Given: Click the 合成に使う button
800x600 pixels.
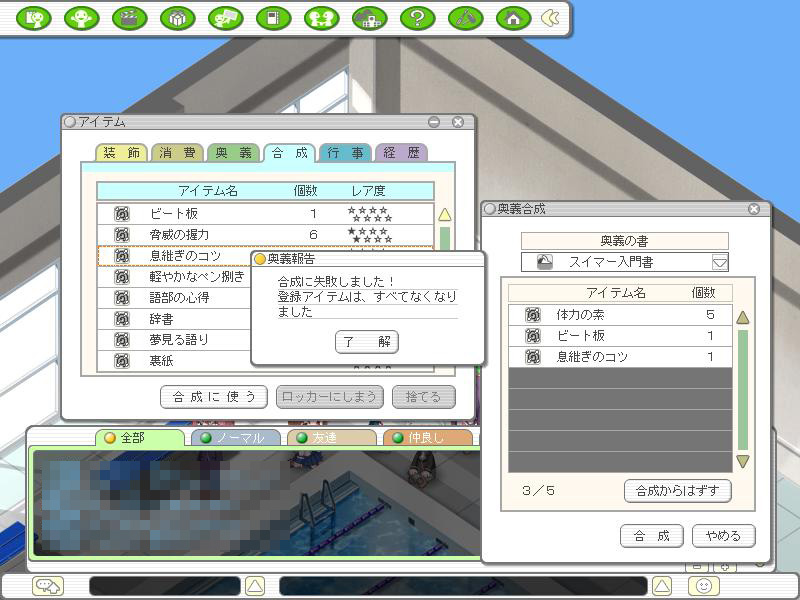Looking at the screenshot, I should 214,397.
